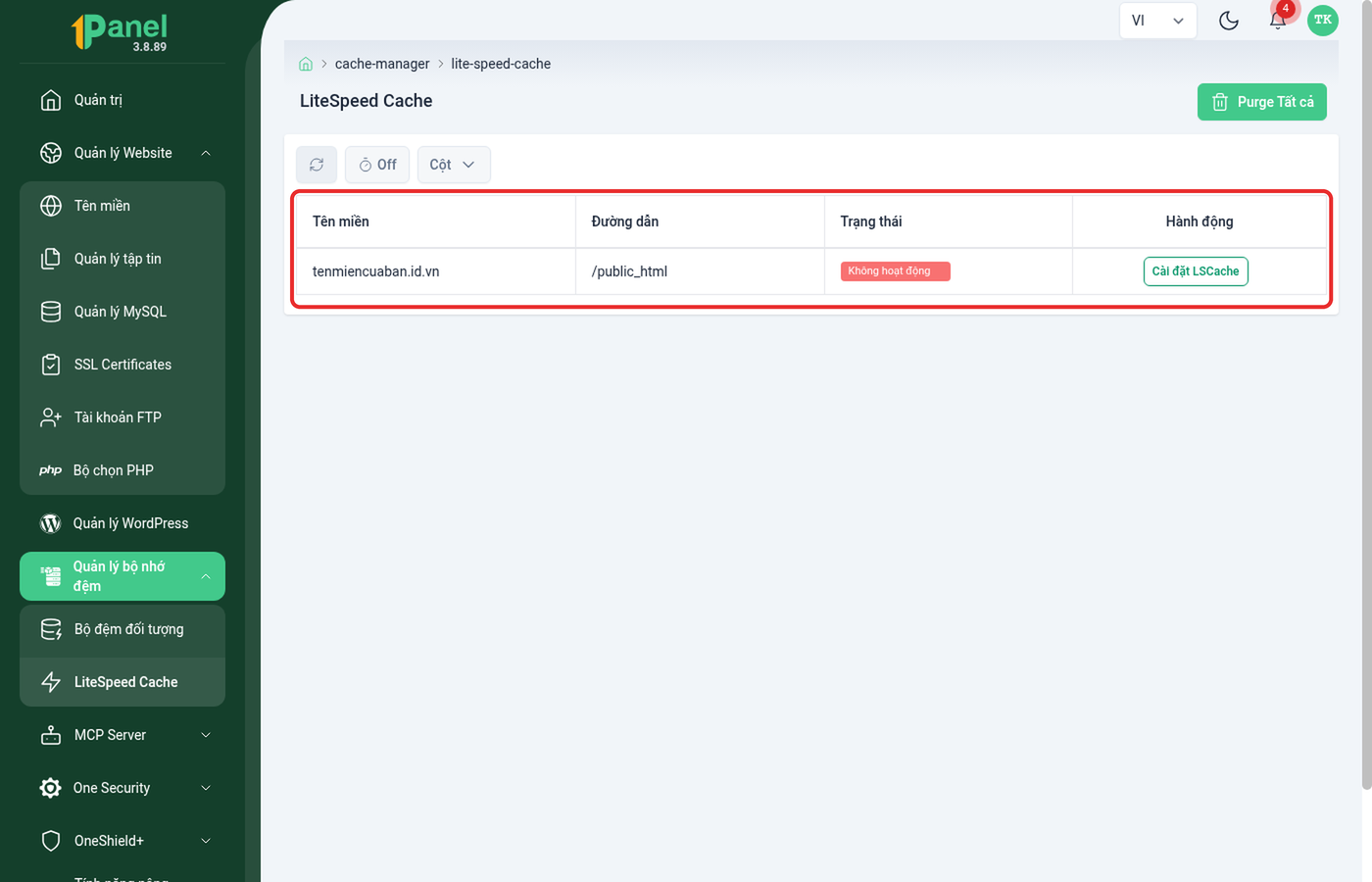Open the VI language dropdown
Viewport: 1372px width, 882px height.
(1157, 21)
